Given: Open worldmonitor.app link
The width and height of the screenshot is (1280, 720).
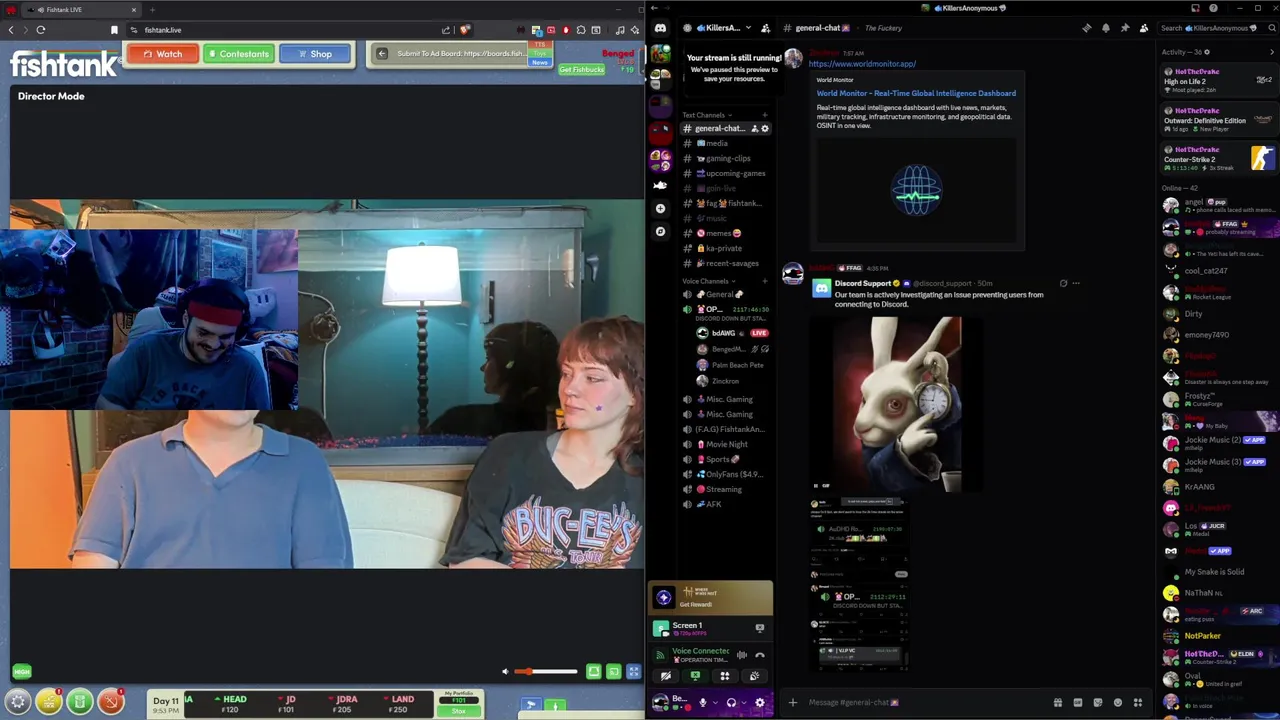Looking at the screenshot, I should point(862,64).
